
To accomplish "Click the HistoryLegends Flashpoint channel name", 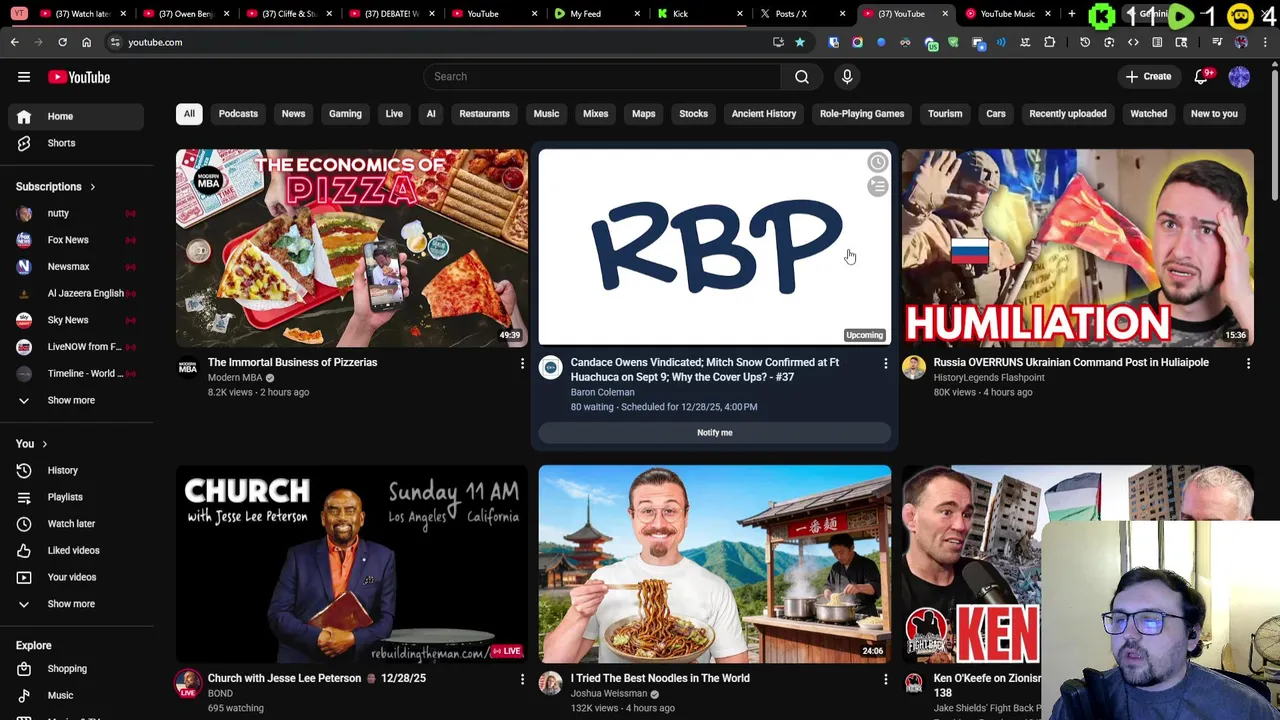I will pos(989,378).
